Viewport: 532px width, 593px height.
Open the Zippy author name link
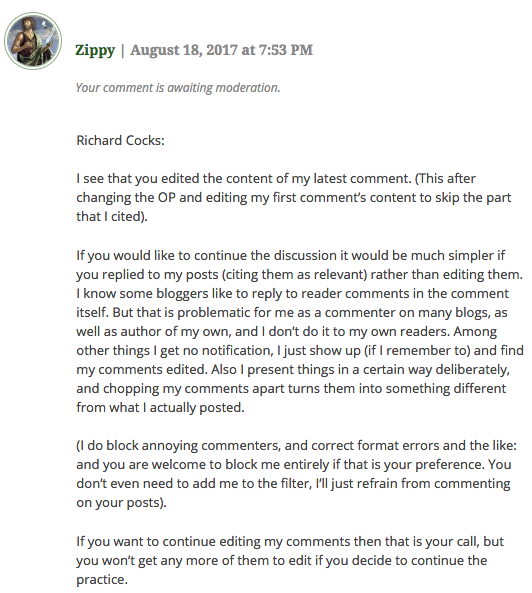pyautogui.click(x=95, y=50)
